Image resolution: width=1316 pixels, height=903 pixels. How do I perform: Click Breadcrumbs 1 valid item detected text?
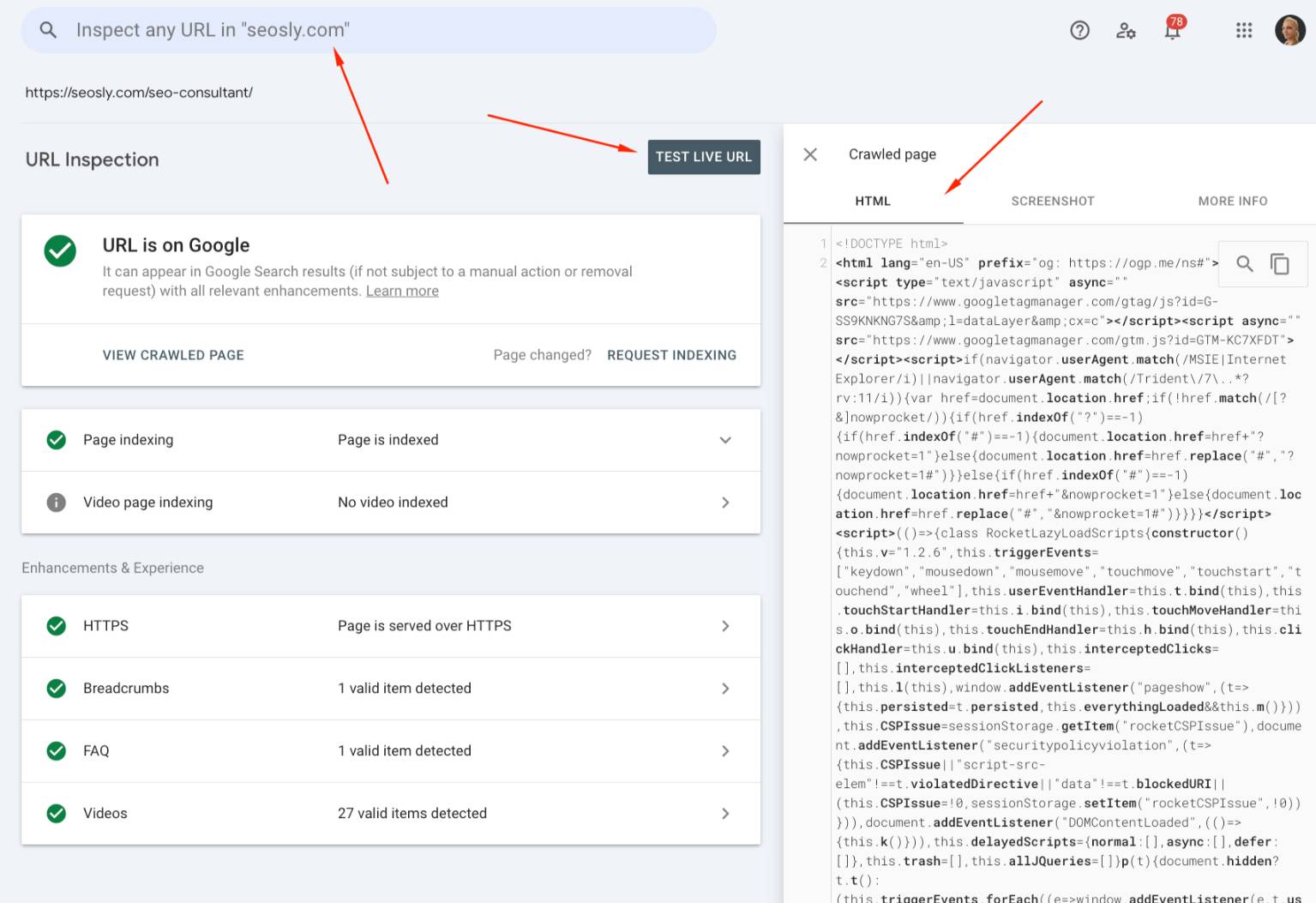pos(405,689)
